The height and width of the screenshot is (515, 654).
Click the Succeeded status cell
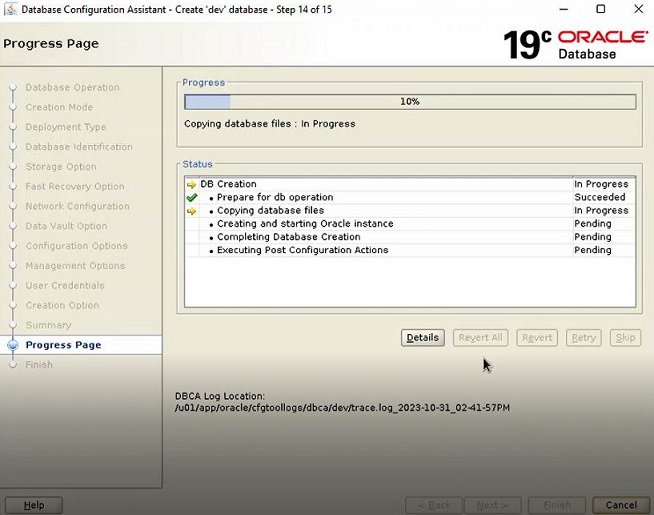[600, 197]
